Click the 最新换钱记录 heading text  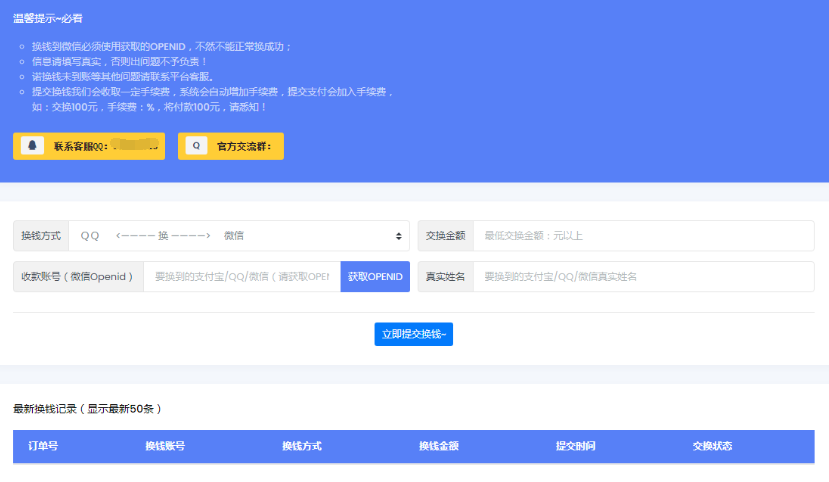coord(87,409)
